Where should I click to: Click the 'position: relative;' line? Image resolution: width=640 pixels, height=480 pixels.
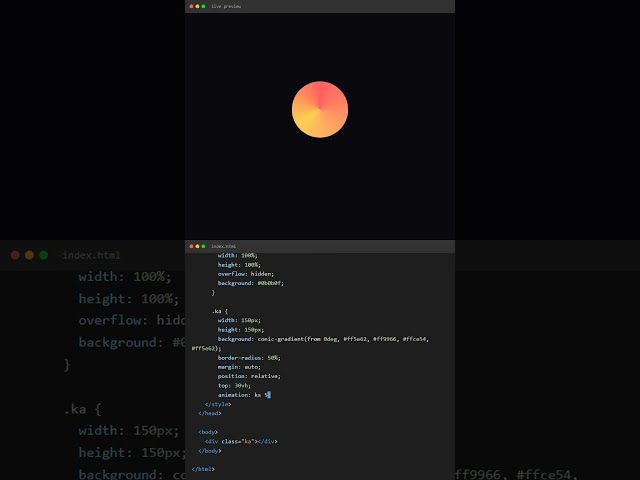[x=249, y=376]
